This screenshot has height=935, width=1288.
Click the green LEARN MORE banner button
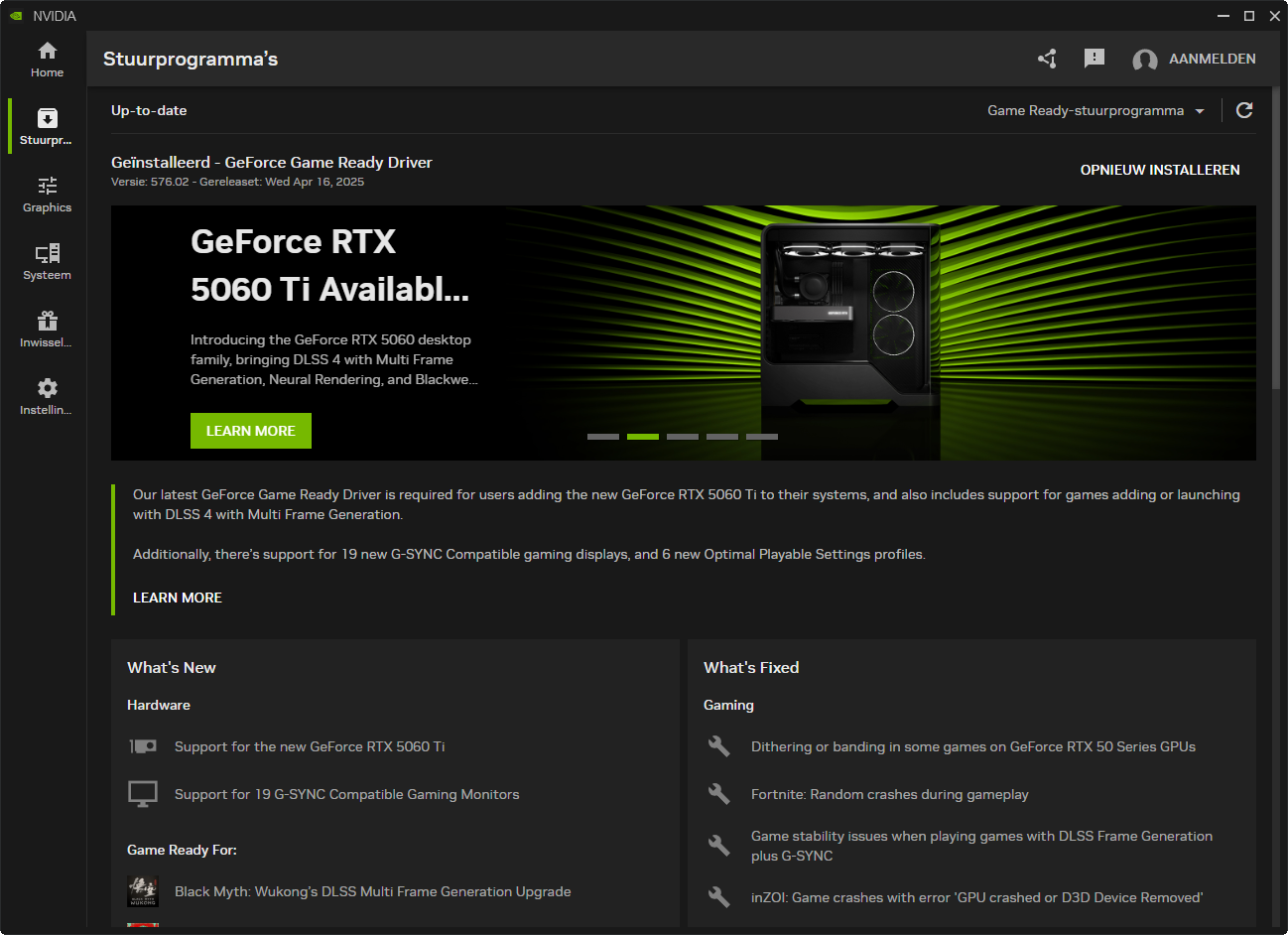250,431
